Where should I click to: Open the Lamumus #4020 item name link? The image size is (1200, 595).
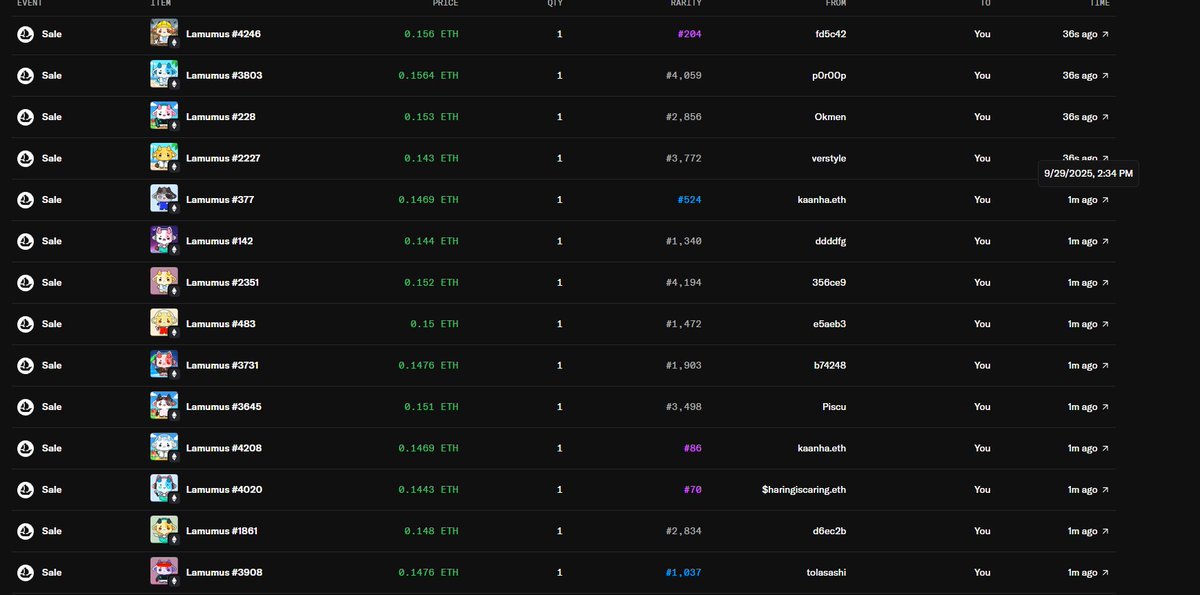coord(224,490)
